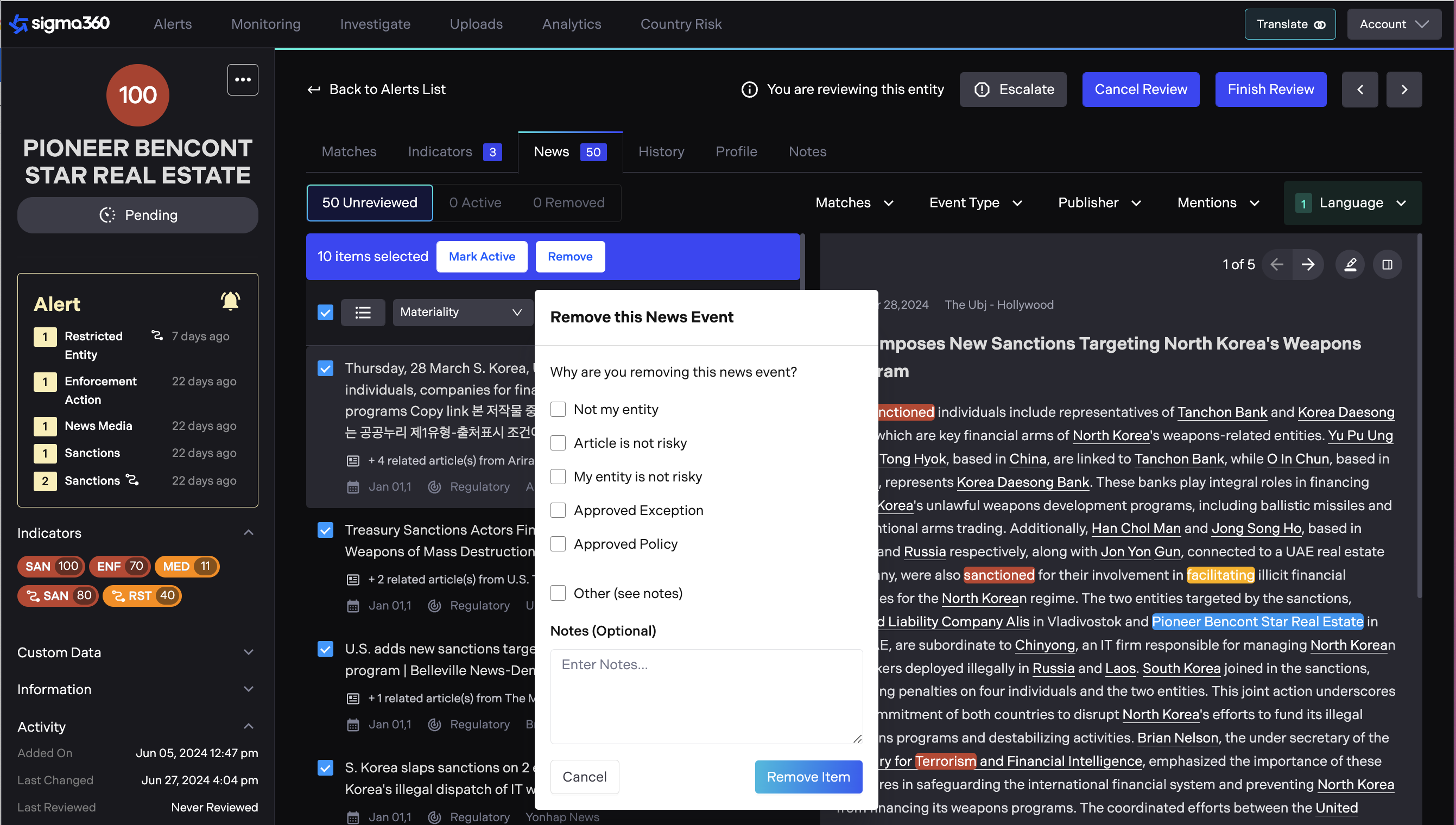Click Back to Alerts List link
This screenshot has height=825, width=1456.
click(x=376, y=90)
